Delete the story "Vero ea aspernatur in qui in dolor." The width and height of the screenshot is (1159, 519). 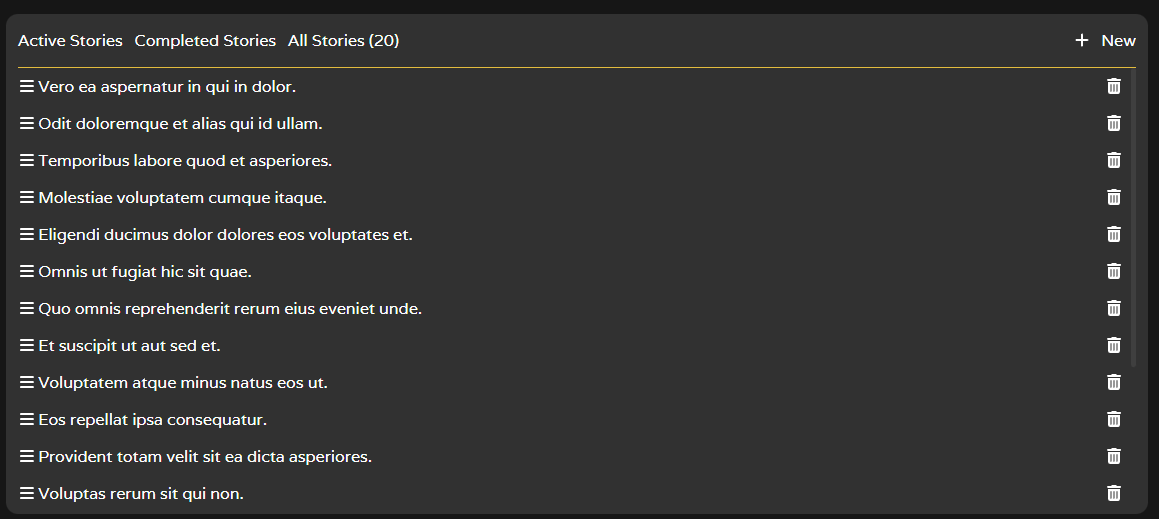click(1114, 86)
